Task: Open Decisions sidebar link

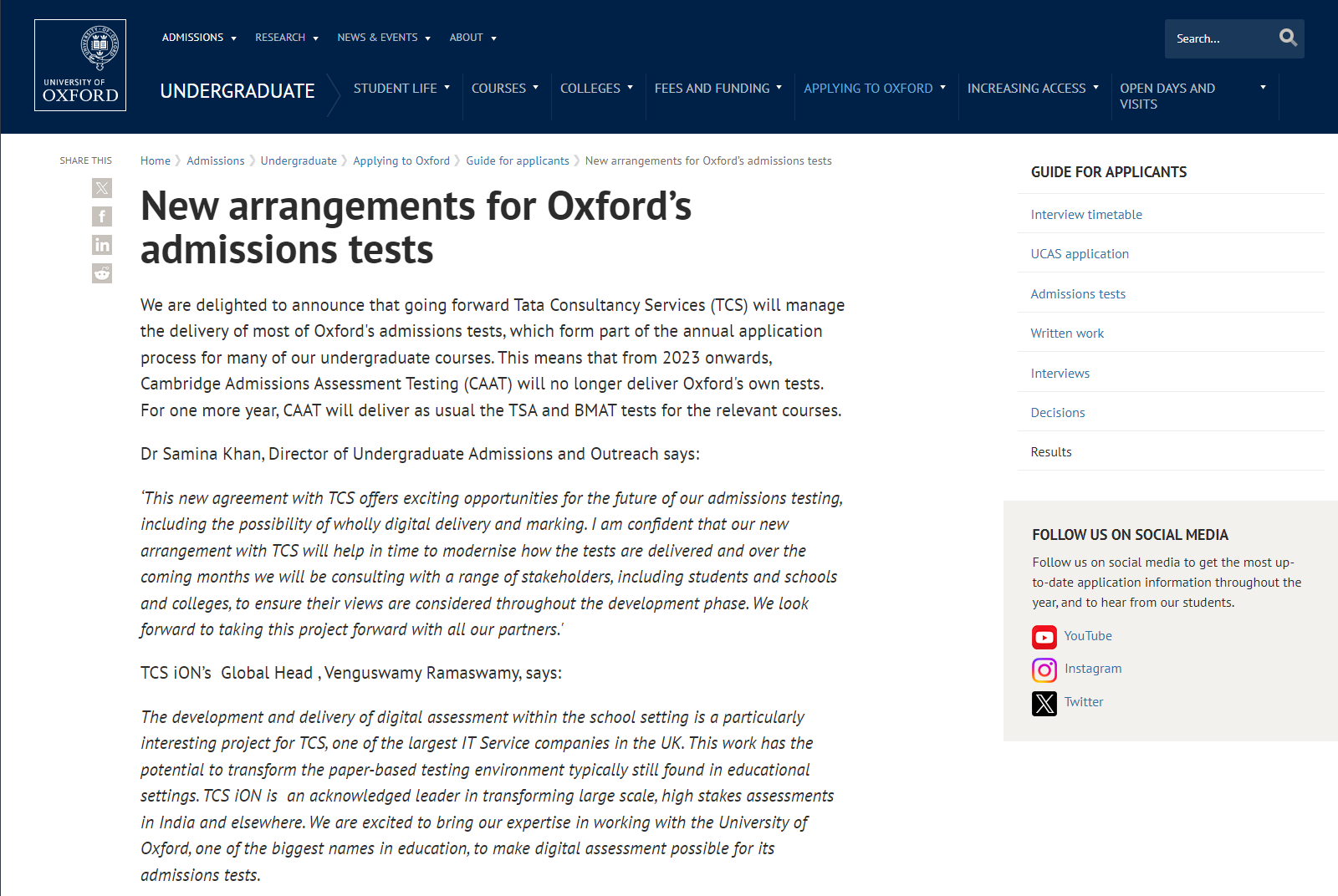Action: (x=1058, y=412)
